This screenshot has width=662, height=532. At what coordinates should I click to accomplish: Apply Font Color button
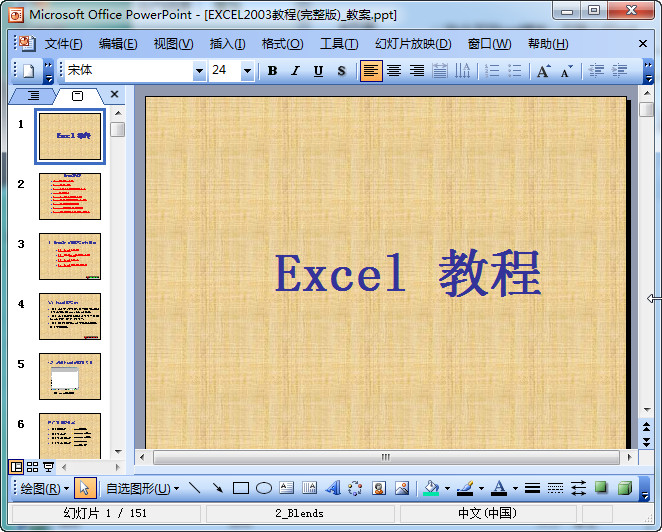pos(499,489)
